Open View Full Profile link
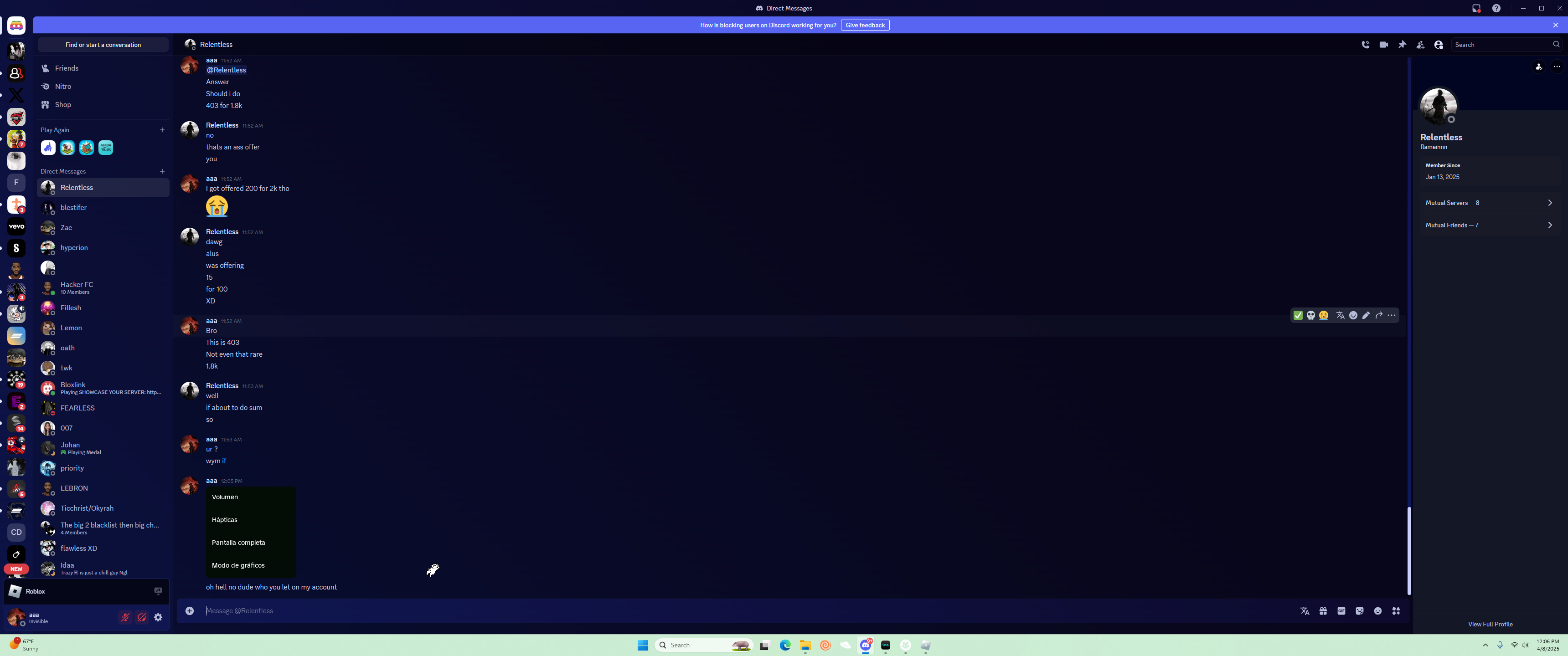The width and height of the screenshot is (1568, 656). pos(1490,624)
